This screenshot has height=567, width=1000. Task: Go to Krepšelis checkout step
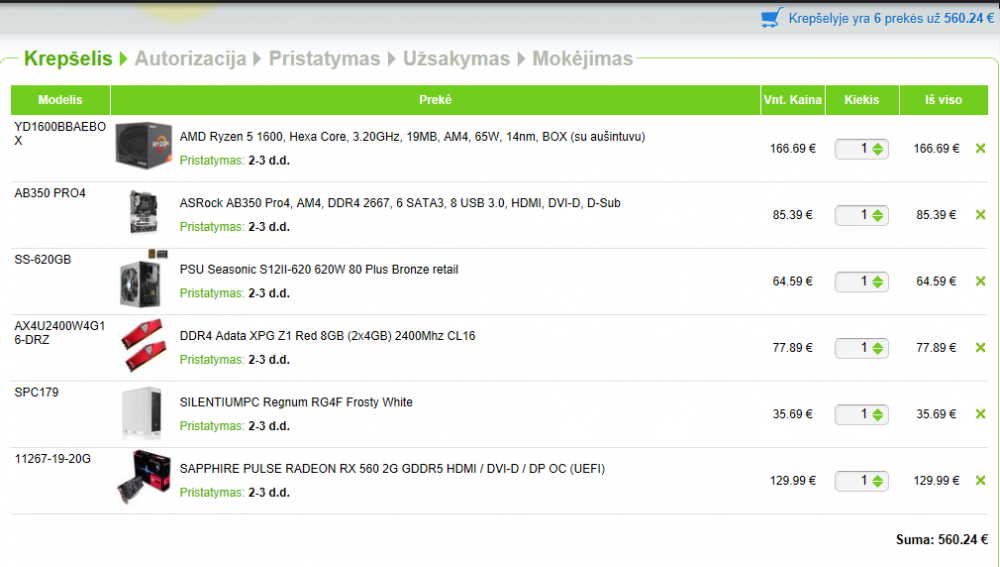coord(68,59)
